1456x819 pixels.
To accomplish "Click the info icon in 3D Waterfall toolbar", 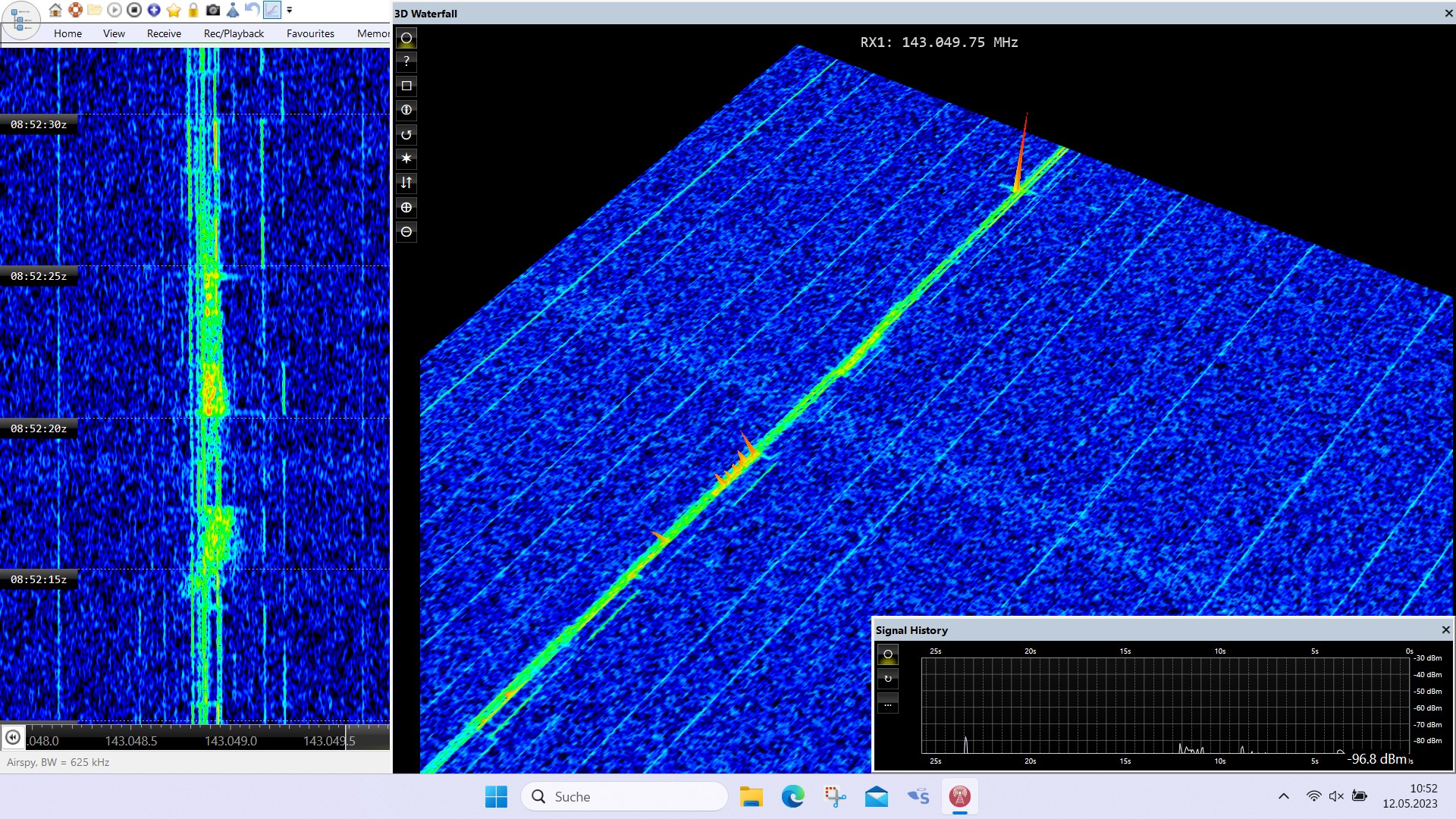I will [406, 110].
